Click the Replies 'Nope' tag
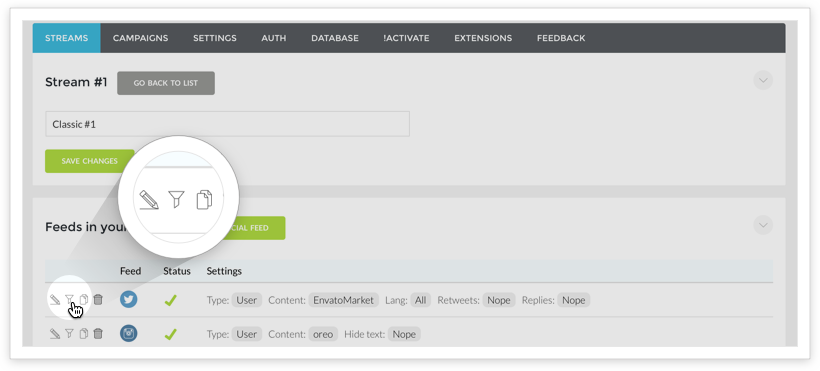The image size is (820, 371). tap(574, 300)
